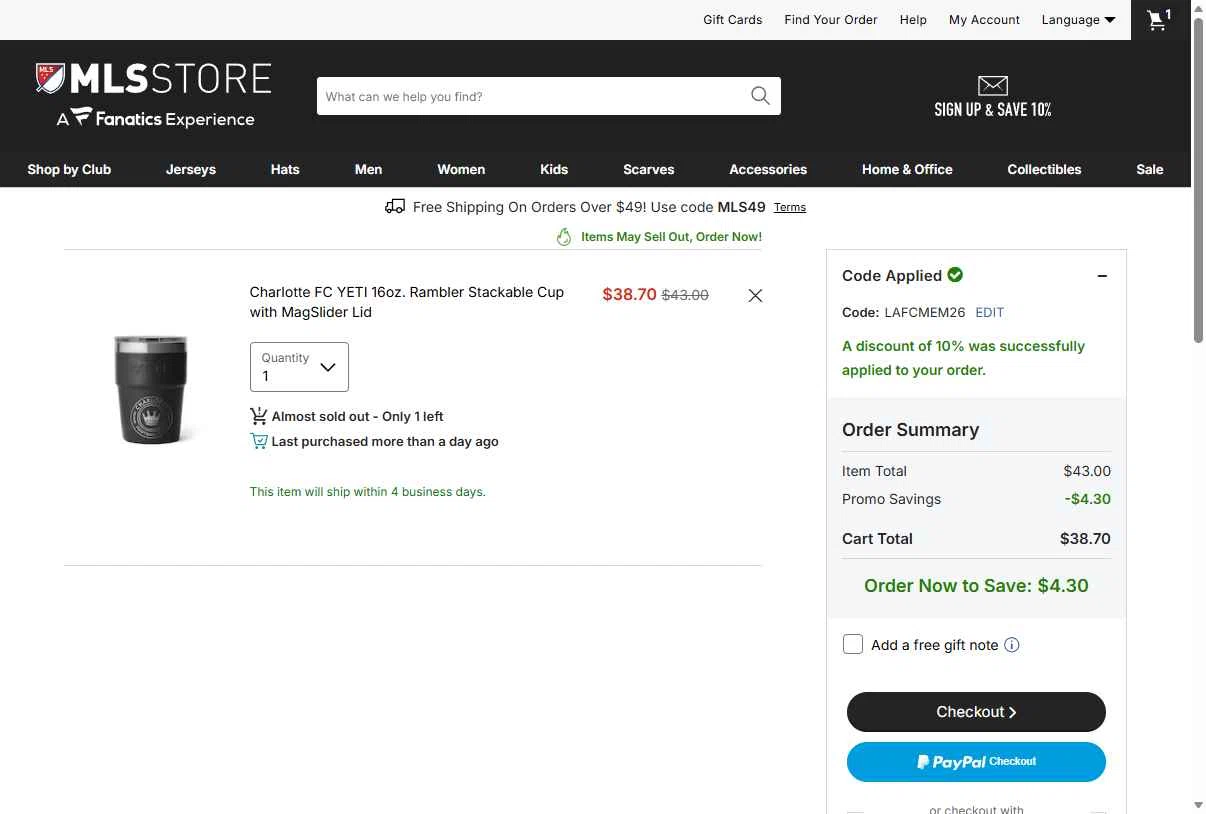The image size is (1206, 814).
Task: Open the Help link
Action: click(x=913, y=20)
